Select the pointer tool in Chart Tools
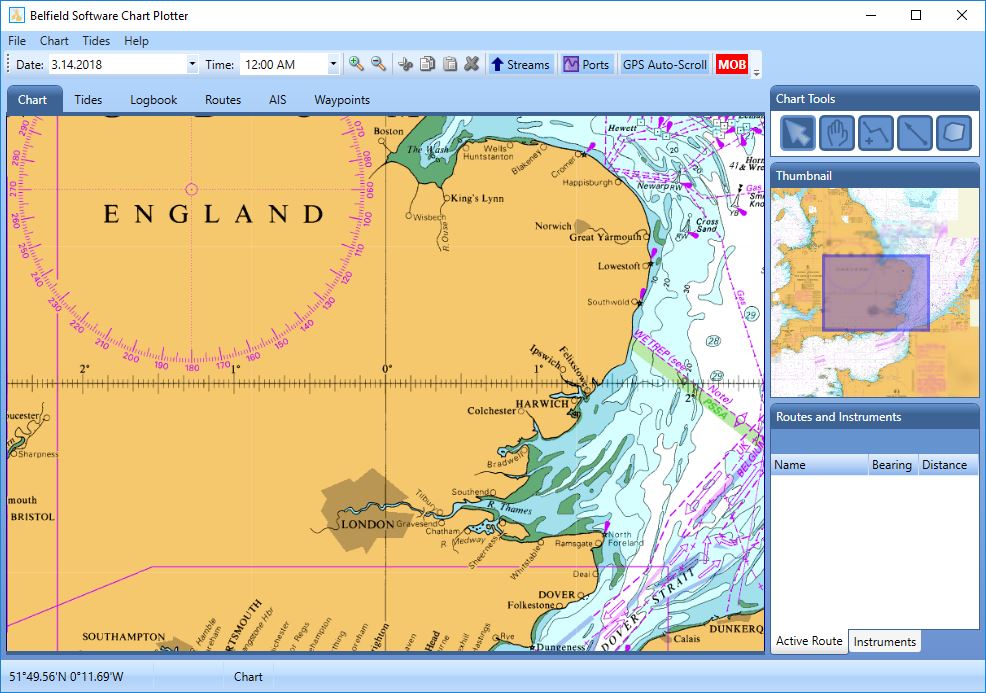Viewport: 986px width, 693px height. (796, 133)
